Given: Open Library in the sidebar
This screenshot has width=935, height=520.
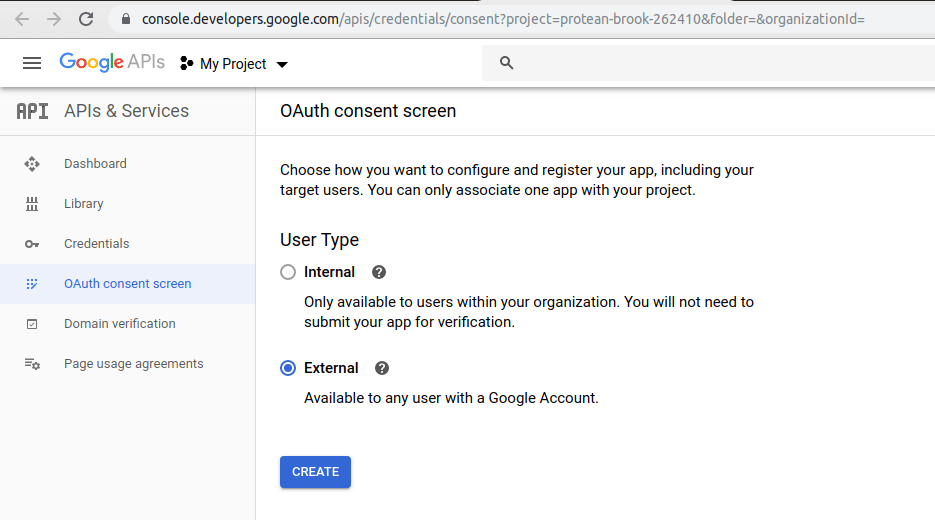Looking at the screenshot, I should tap(128, 203).
